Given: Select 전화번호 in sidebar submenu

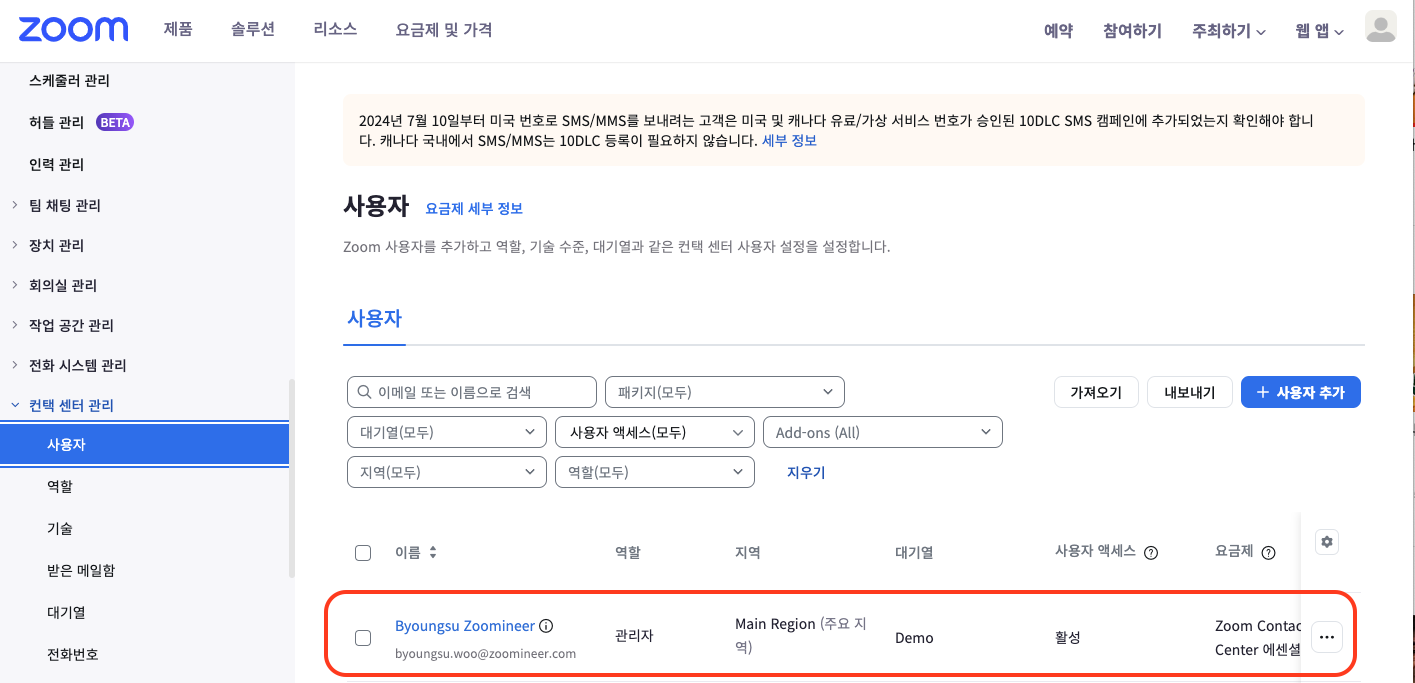Looking at the screenshot, I should pyautogui.click(x=73, y=654).
